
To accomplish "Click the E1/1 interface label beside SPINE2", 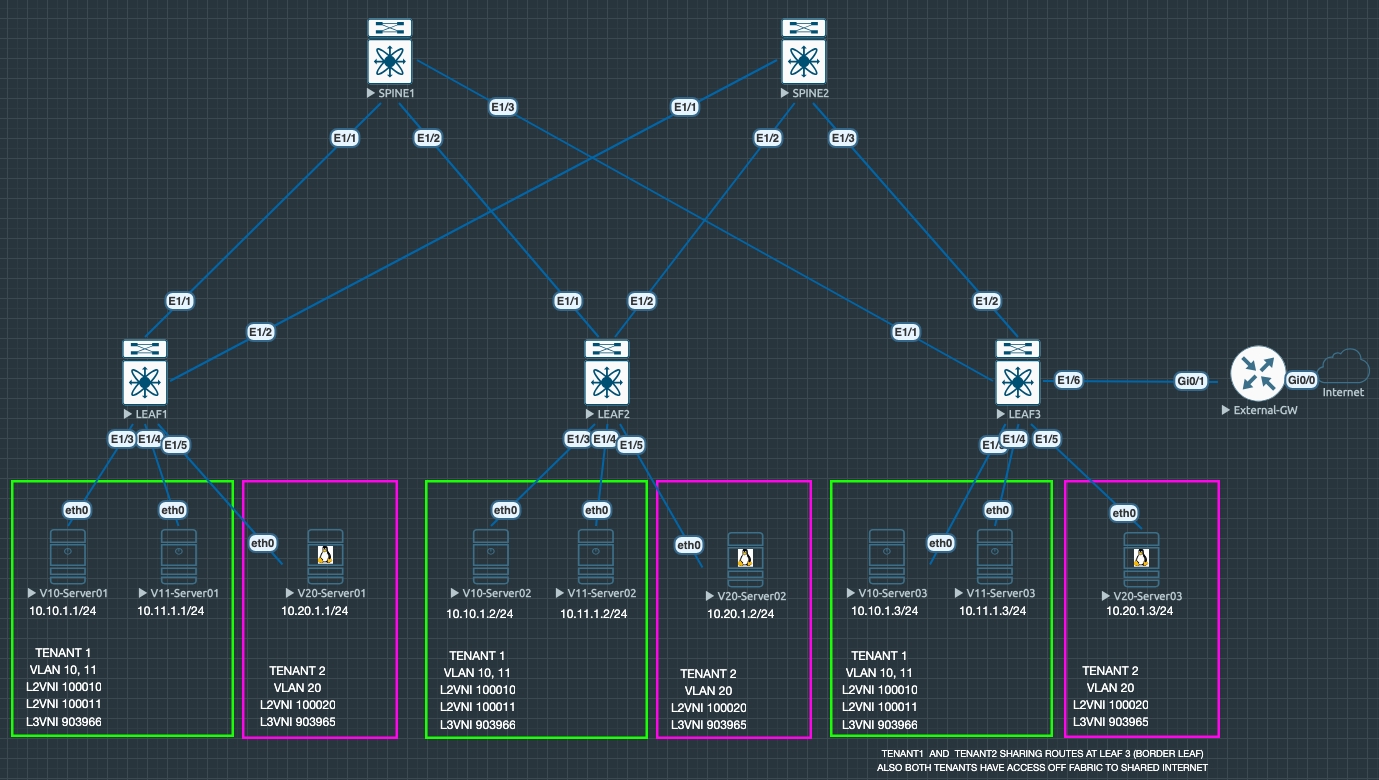I will pos(685,106).
